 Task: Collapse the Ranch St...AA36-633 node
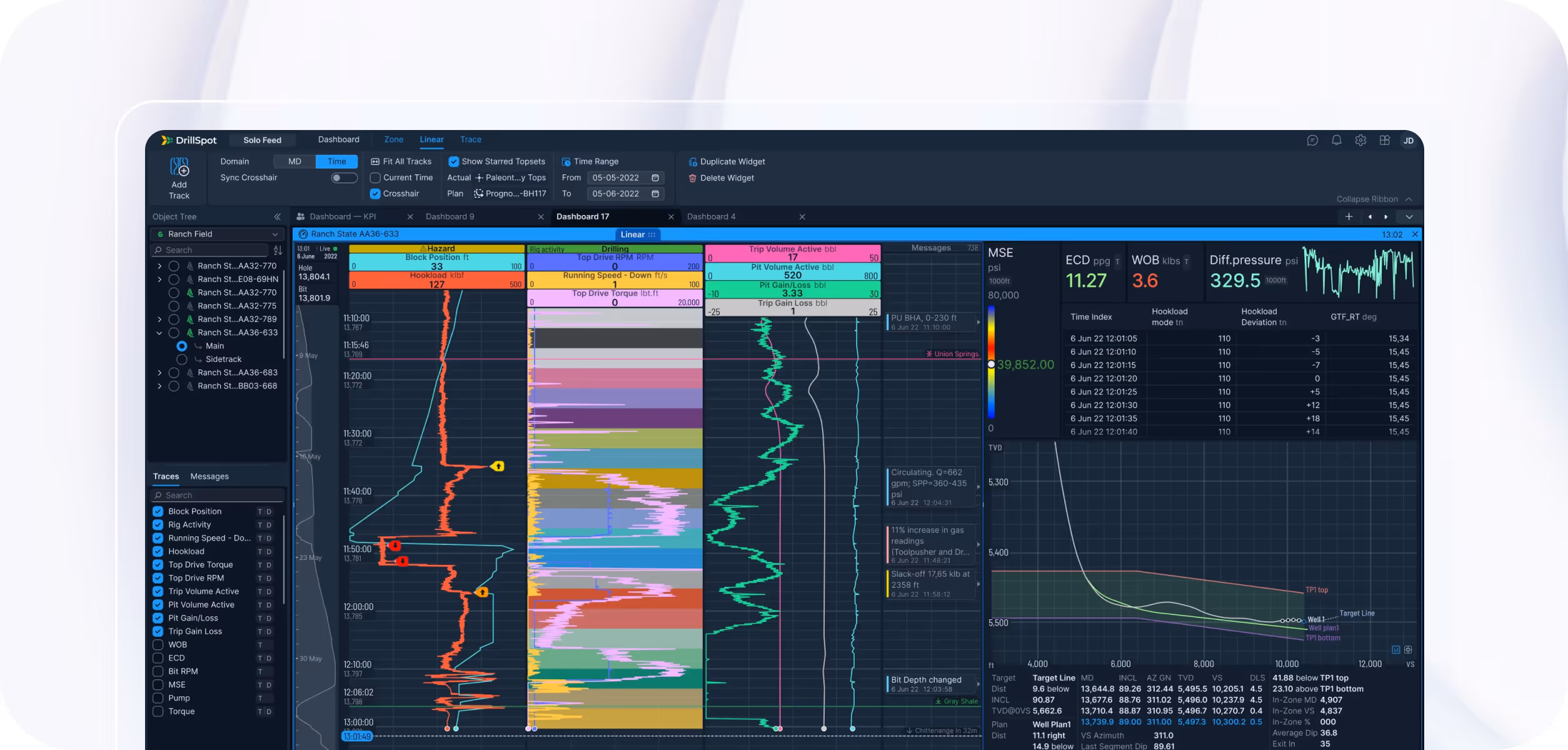click(159, 333)
